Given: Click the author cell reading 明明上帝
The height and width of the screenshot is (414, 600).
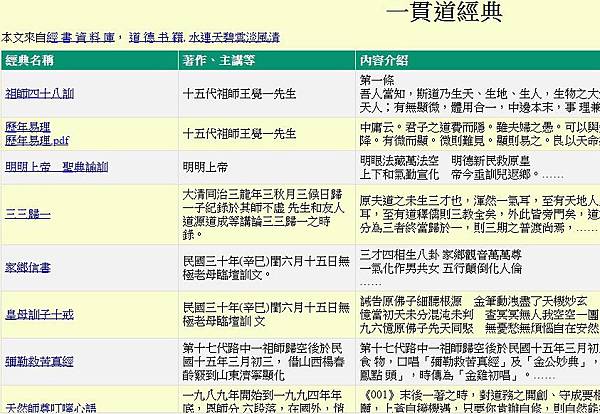Looking at the screenshot, I should [x=205, y=167].
